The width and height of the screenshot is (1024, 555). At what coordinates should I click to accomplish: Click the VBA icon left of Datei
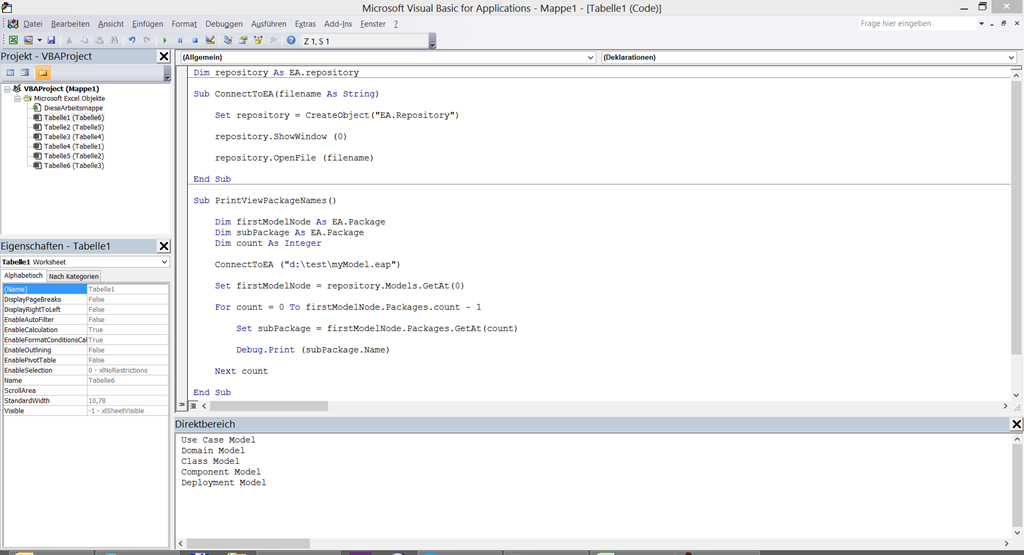pyautogui.click(x=13, y=24)
